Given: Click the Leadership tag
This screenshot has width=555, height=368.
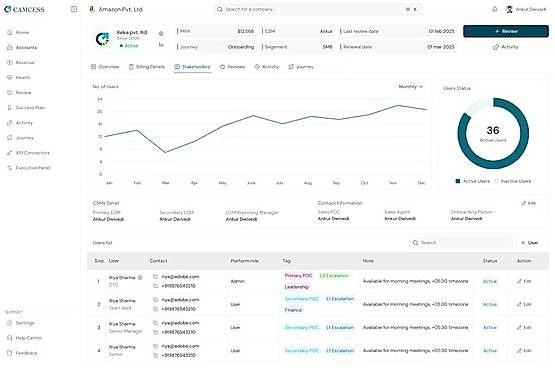Looking at the screenshot, I should point(297,287).
